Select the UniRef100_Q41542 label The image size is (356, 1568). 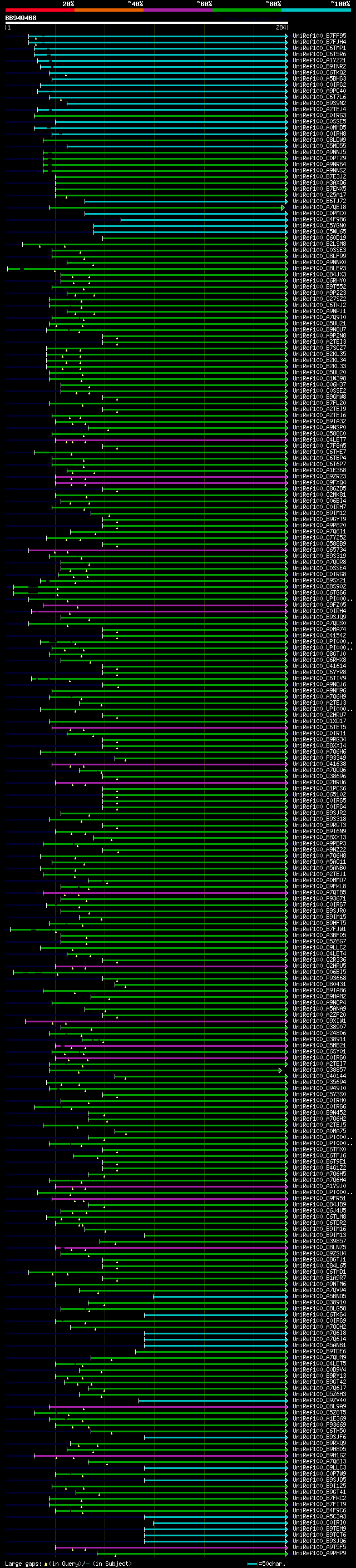point(319,635)
